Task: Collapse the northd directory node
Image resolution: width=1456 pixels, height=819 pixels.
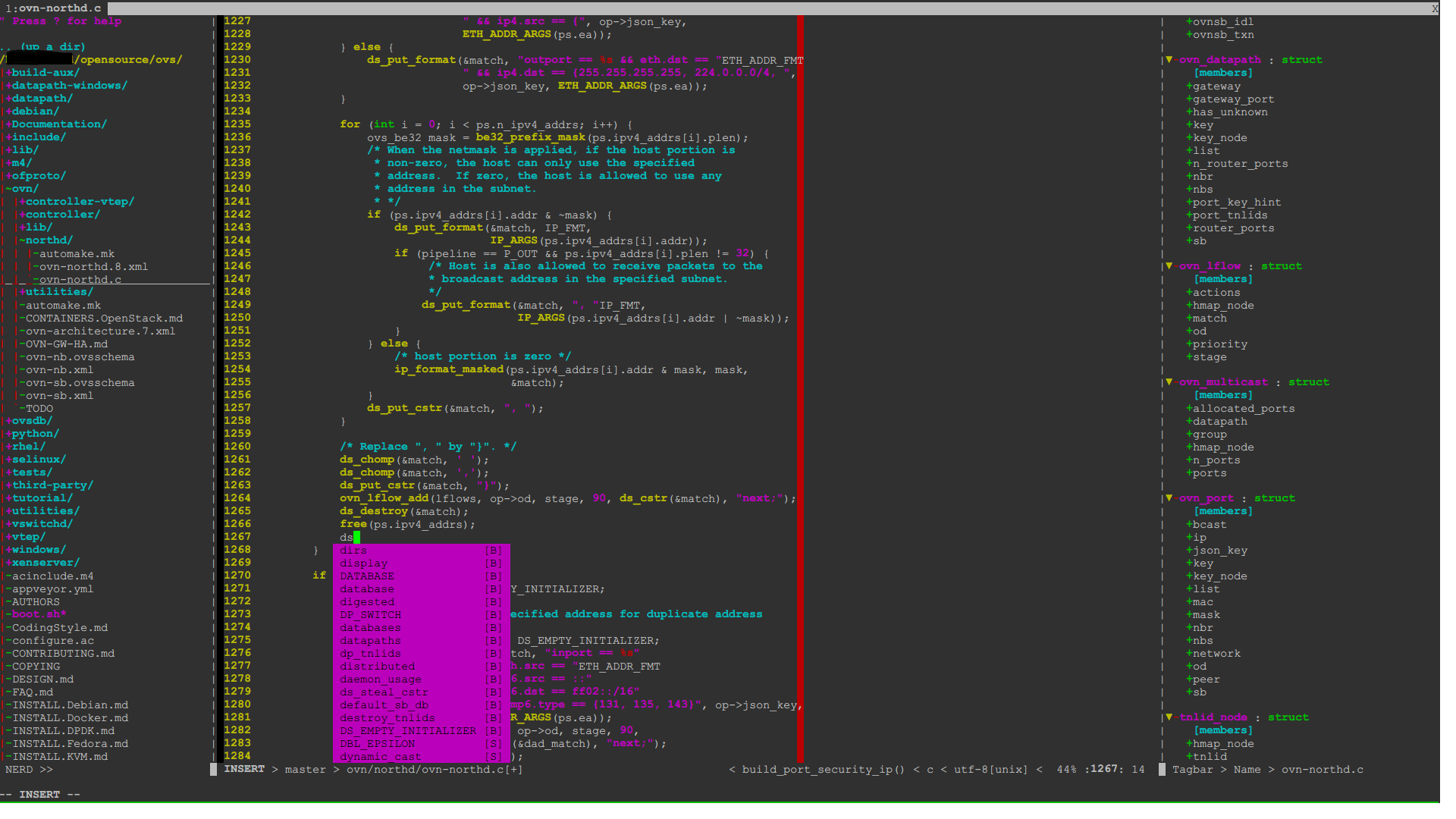Action: point(46,240)
